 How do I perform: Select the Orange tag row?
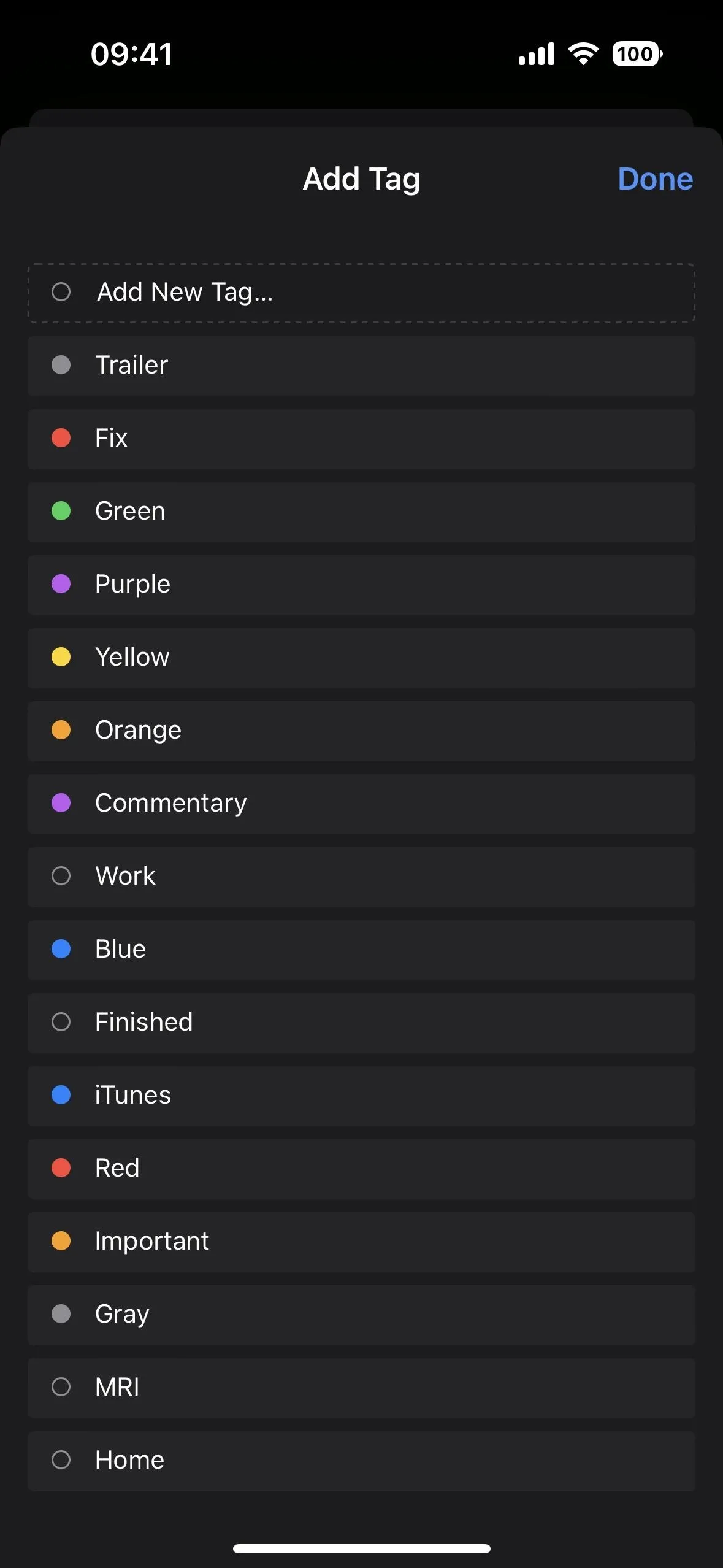click(x=361, y=731)
